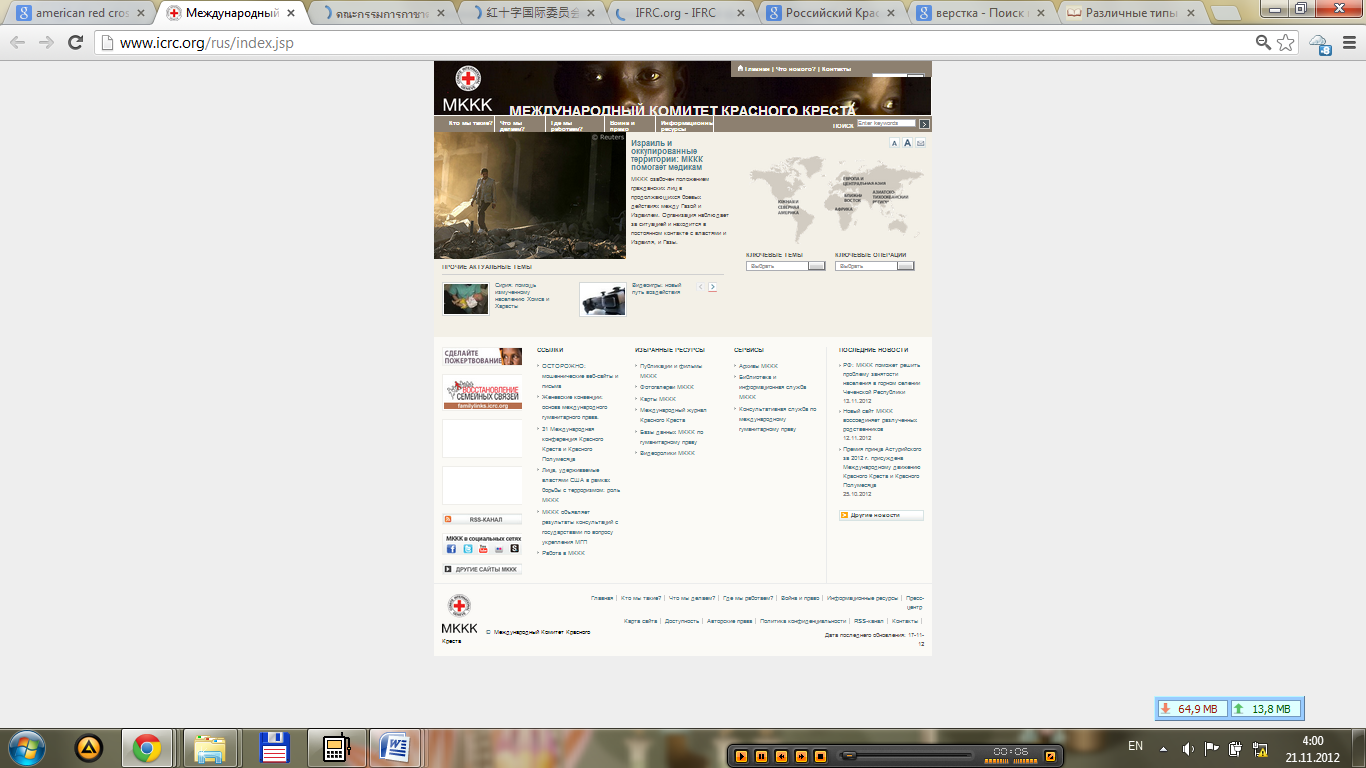The image size is (1366, 768).
Task: Open the Контакты link in top header
Action: [x=836, y=69]
